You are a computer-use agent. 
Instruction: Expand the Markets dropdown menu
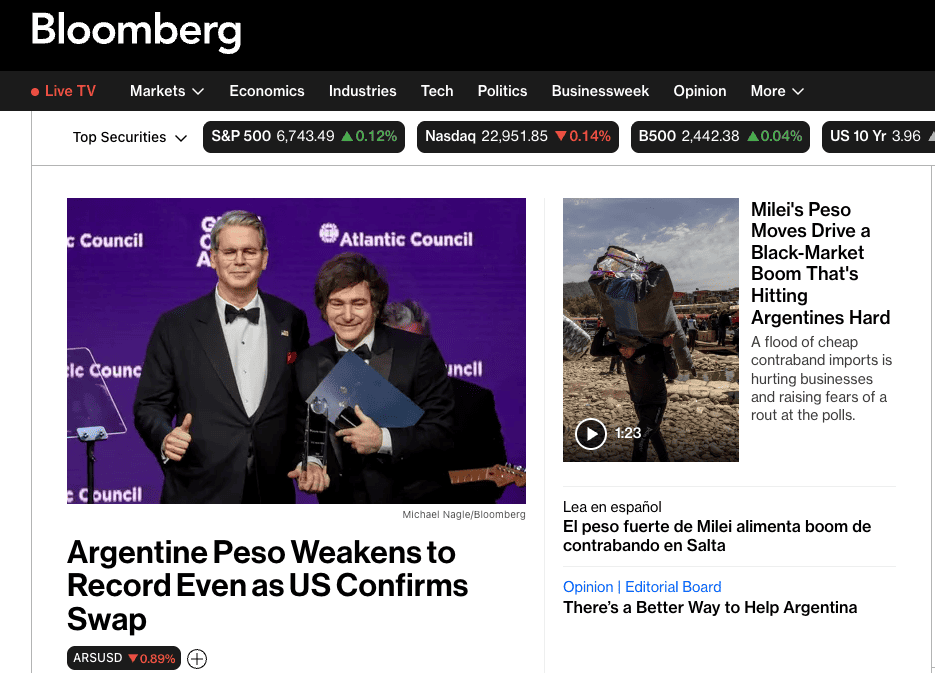coord(167,91)
